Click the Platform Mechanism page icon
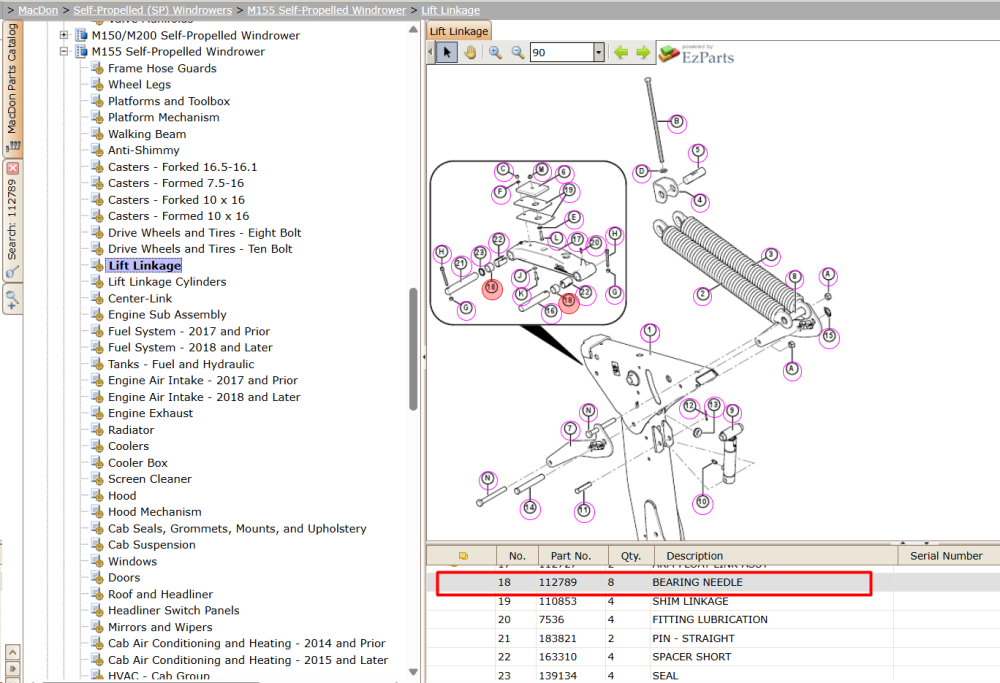Image resolution: width=1000 pixels, height=683 pixels. (97, 117)
